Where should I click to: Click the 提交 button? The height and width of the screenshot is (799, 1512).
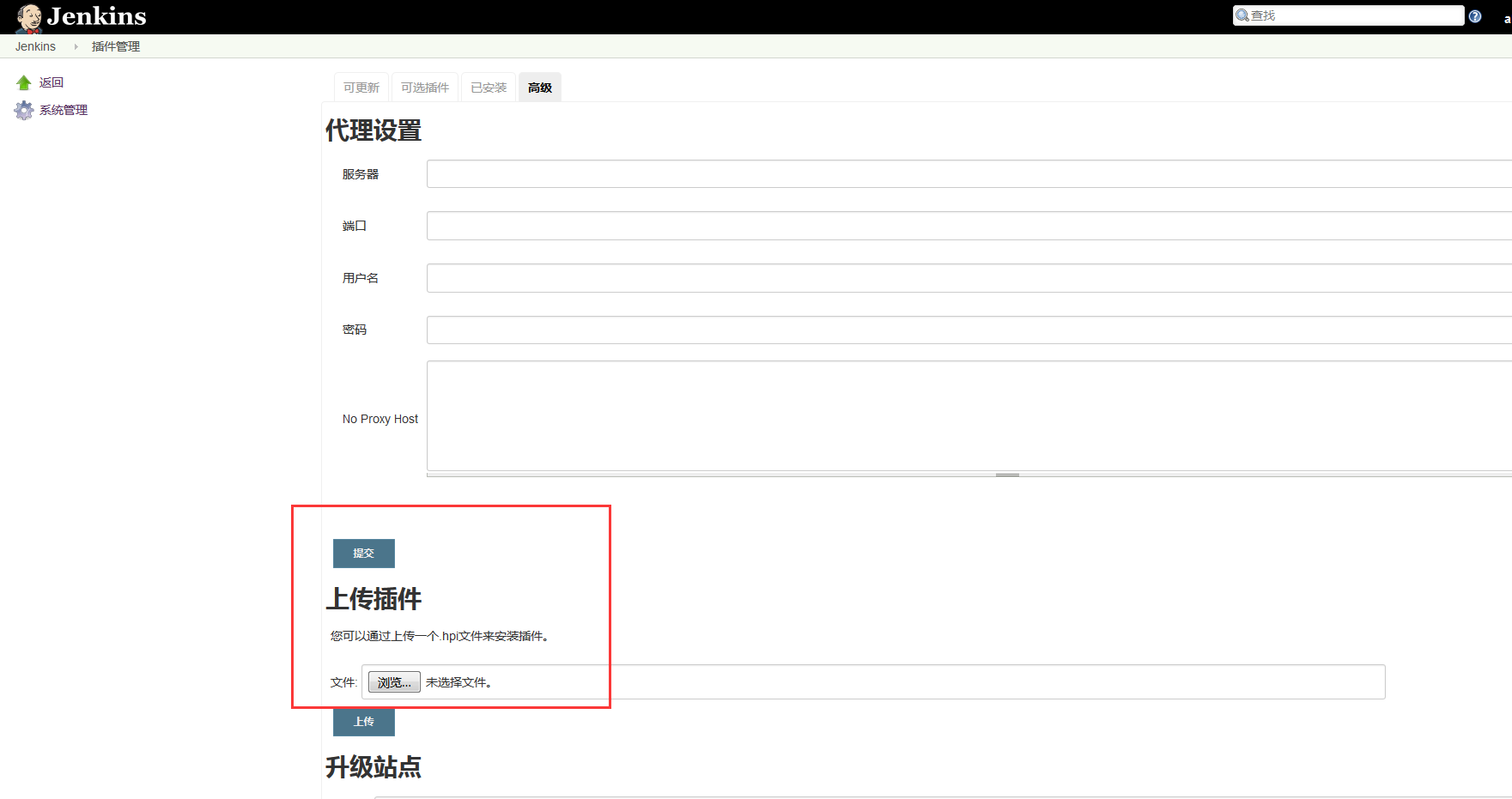tap(364, 554)
